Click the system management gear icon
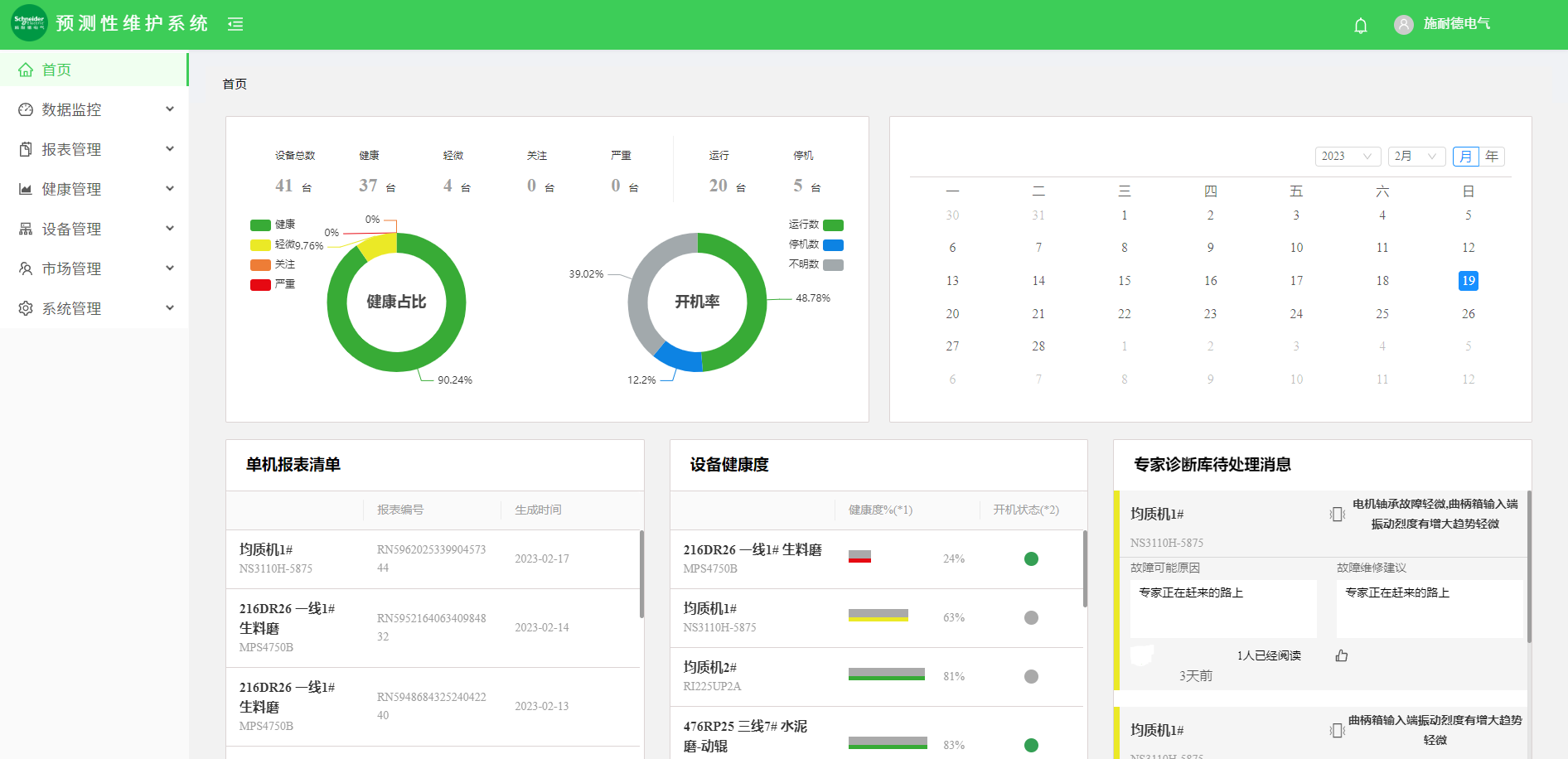 tap(26, 308)
